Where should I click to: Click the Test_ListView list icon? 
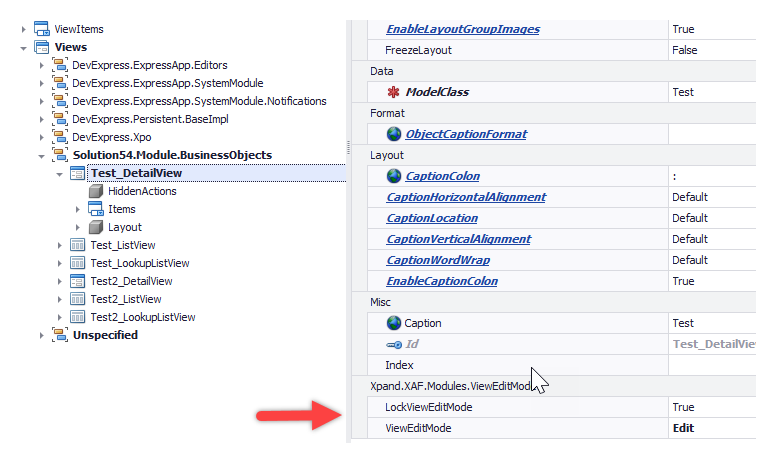(78, 245)
